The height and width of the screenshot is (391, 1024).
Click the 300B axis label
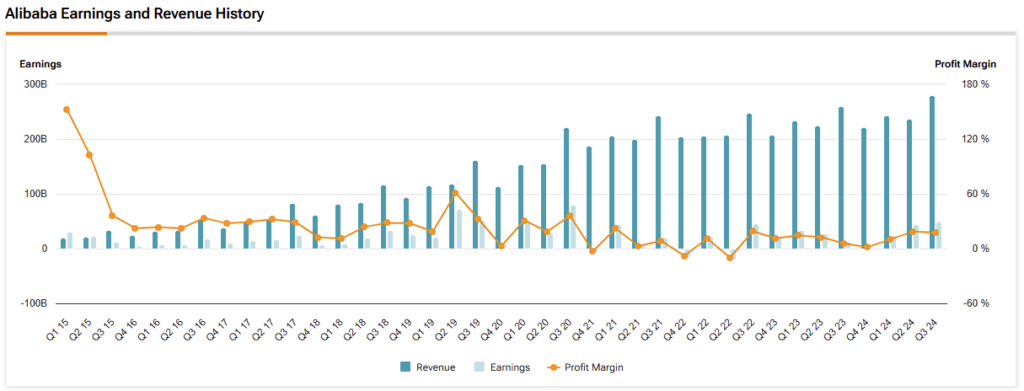[35, 84]
